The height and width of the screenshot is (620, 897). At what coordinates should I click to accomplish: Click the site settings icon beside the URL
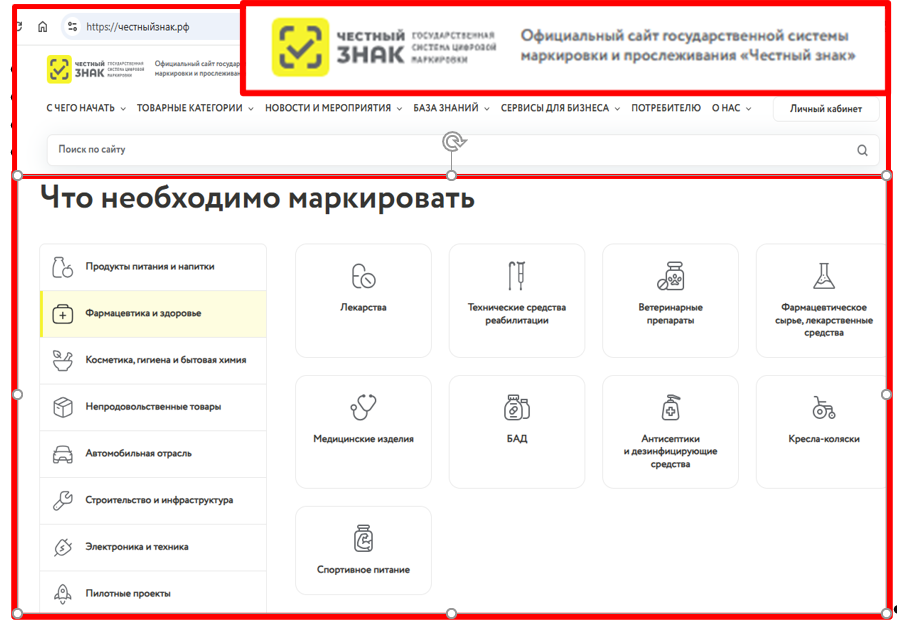coord(72,27)
